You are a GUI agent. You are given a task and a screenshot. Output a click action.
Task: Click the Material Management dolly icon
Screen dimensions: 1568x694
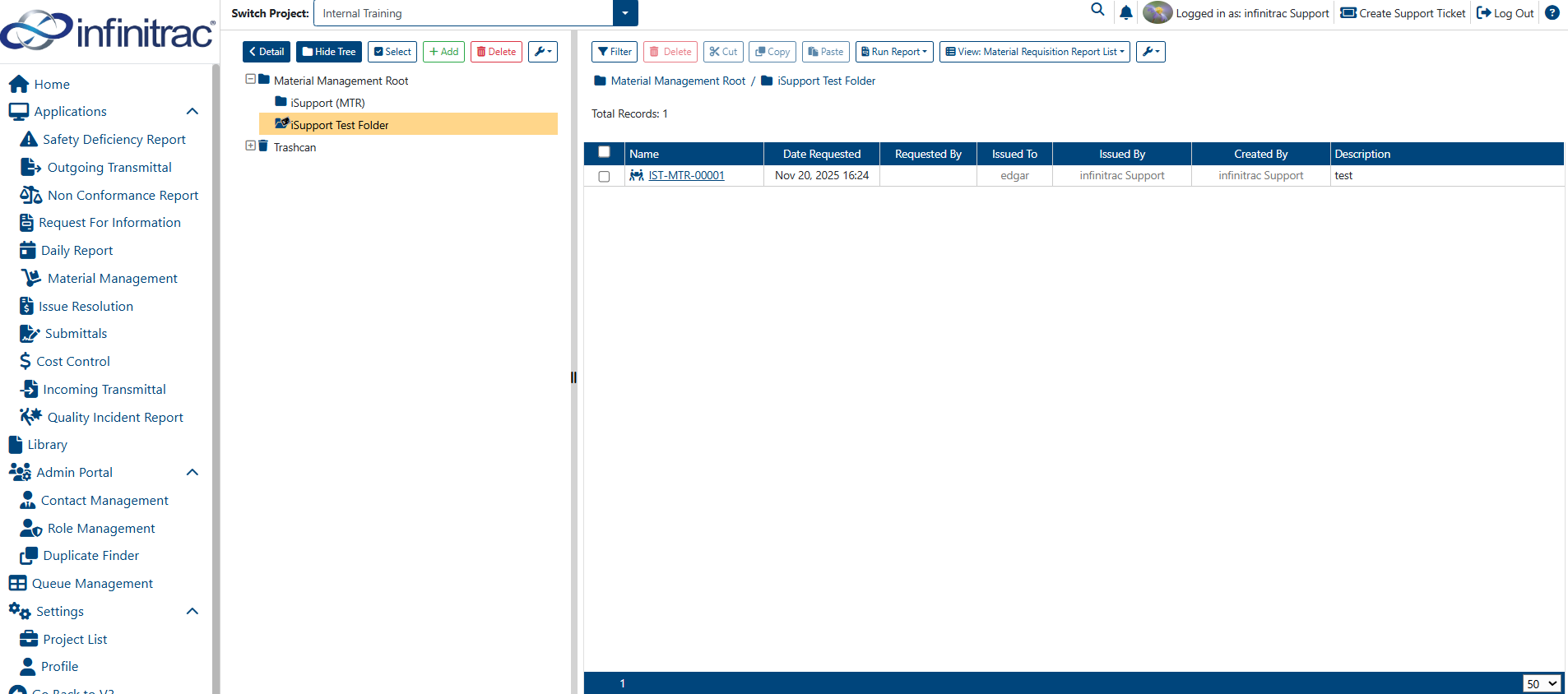click(x=31, y=278)
